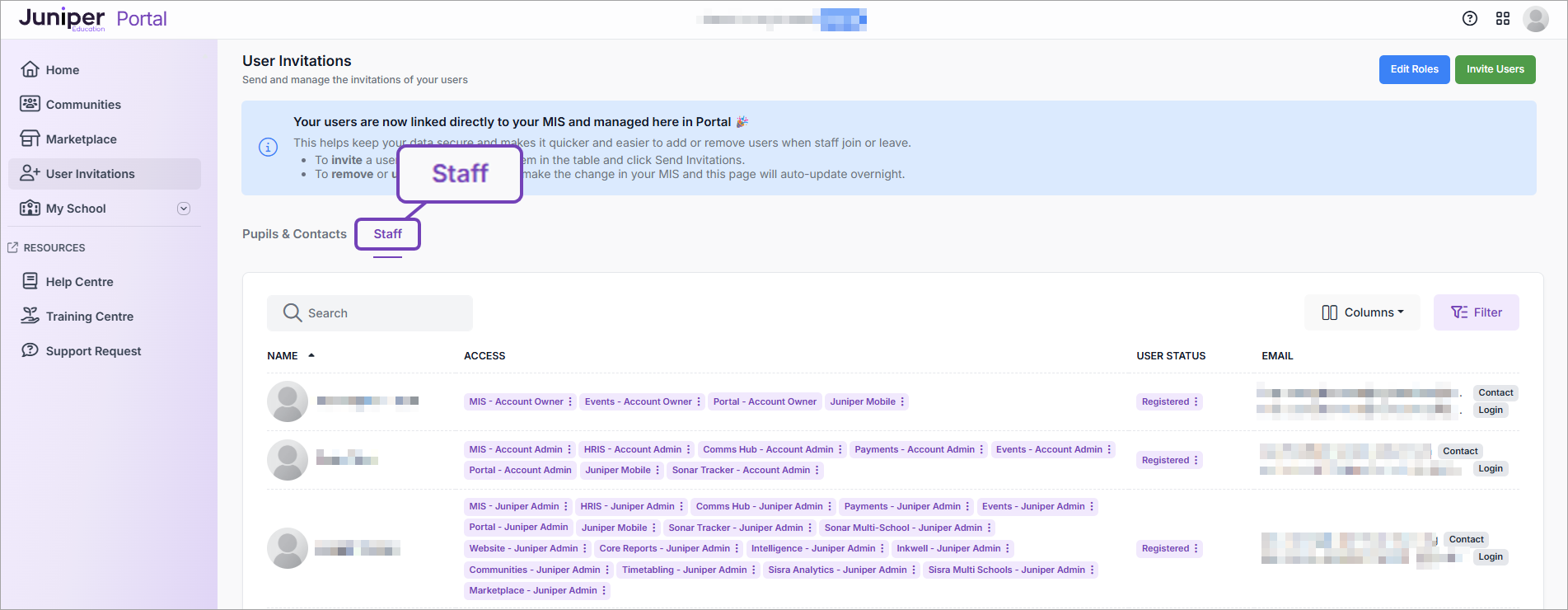This screenshot has width=1568, height=610.
Task: Click the Portal - Juniper Admin tag
Action: point(518,528)
